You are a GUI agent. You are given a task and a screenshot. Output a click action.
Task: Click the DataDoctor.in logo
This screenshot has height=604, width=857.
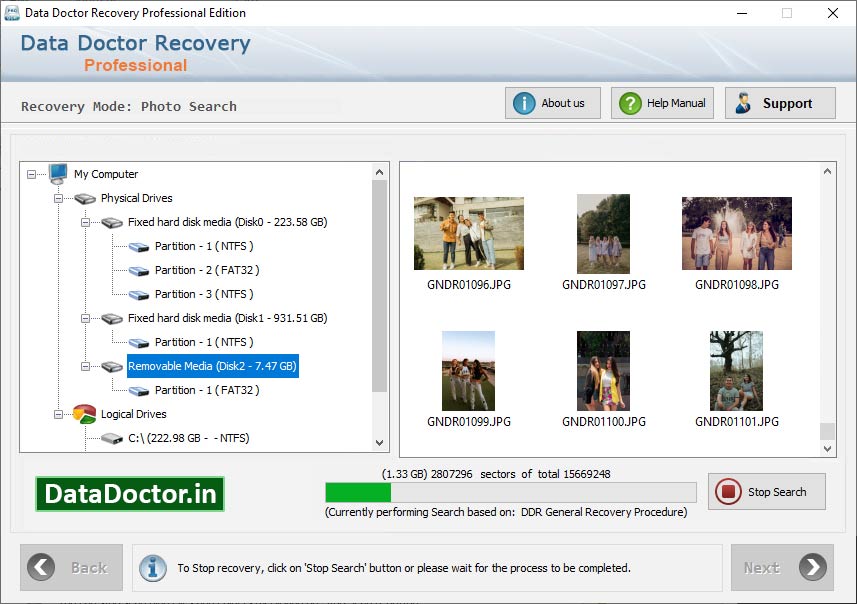click(x=129, y=493)
